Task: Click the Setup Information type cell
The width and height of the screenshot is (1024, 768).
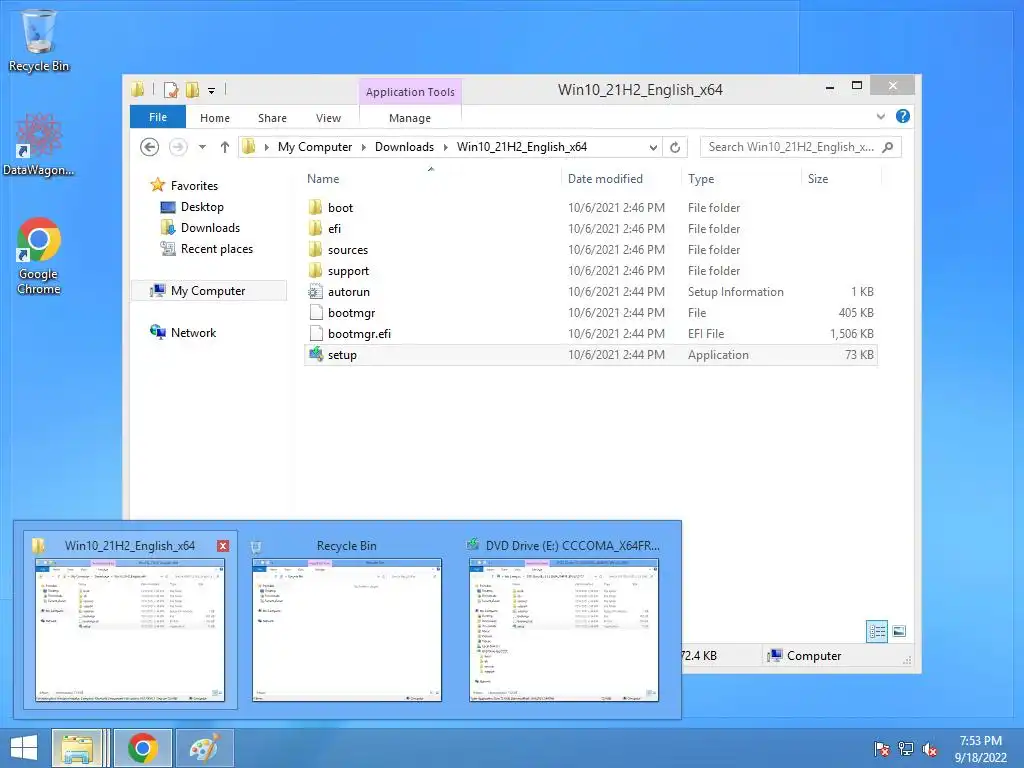Action: [x=735, y=292]
